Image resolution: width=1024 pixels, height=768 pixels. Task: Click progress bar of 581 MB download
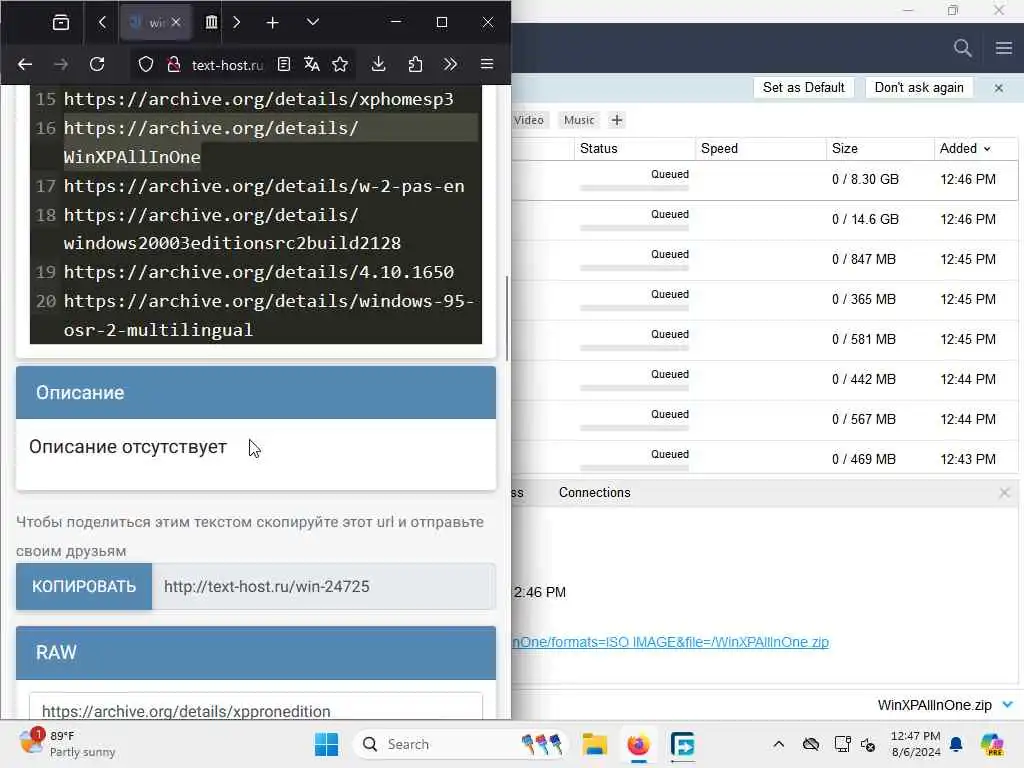coord(634,347)
